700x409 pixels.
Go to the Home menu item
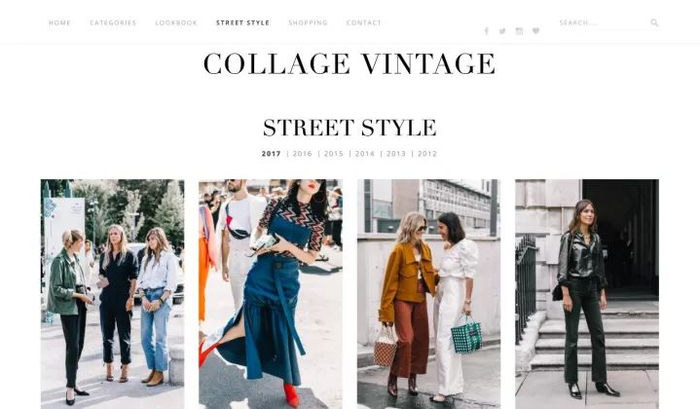pyautogui.click(x=59, y=23)
